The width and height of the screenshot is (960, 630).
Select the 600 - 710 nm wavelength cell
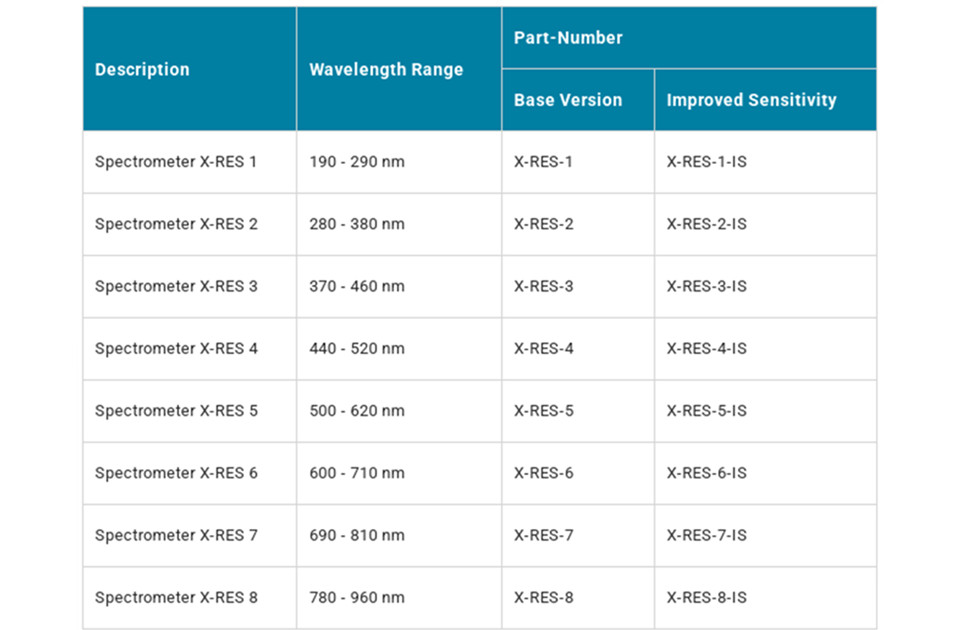pos(357,473)
